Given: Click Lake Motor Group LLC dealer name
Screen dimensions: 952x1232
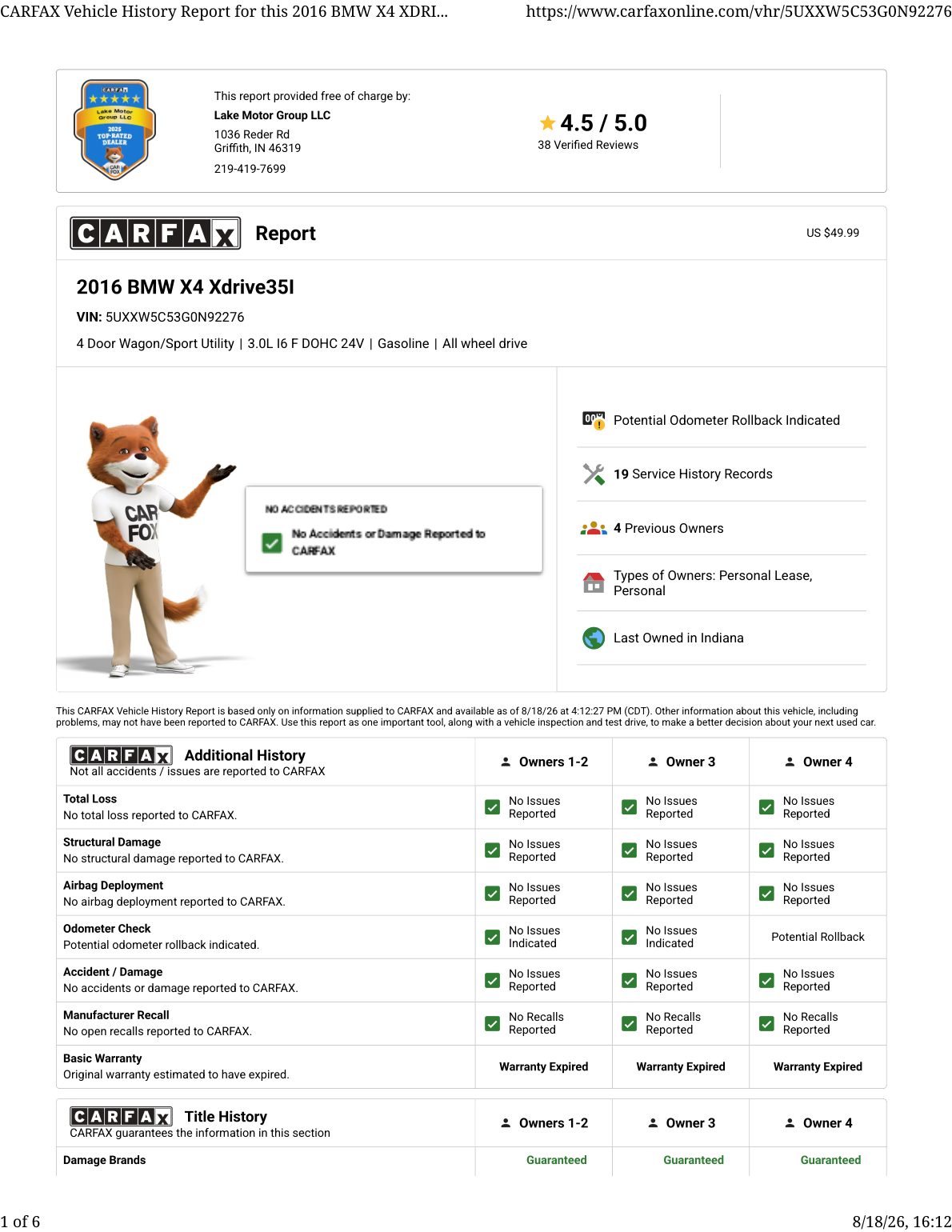Looking at the screenshot, I should click(272, 115).
